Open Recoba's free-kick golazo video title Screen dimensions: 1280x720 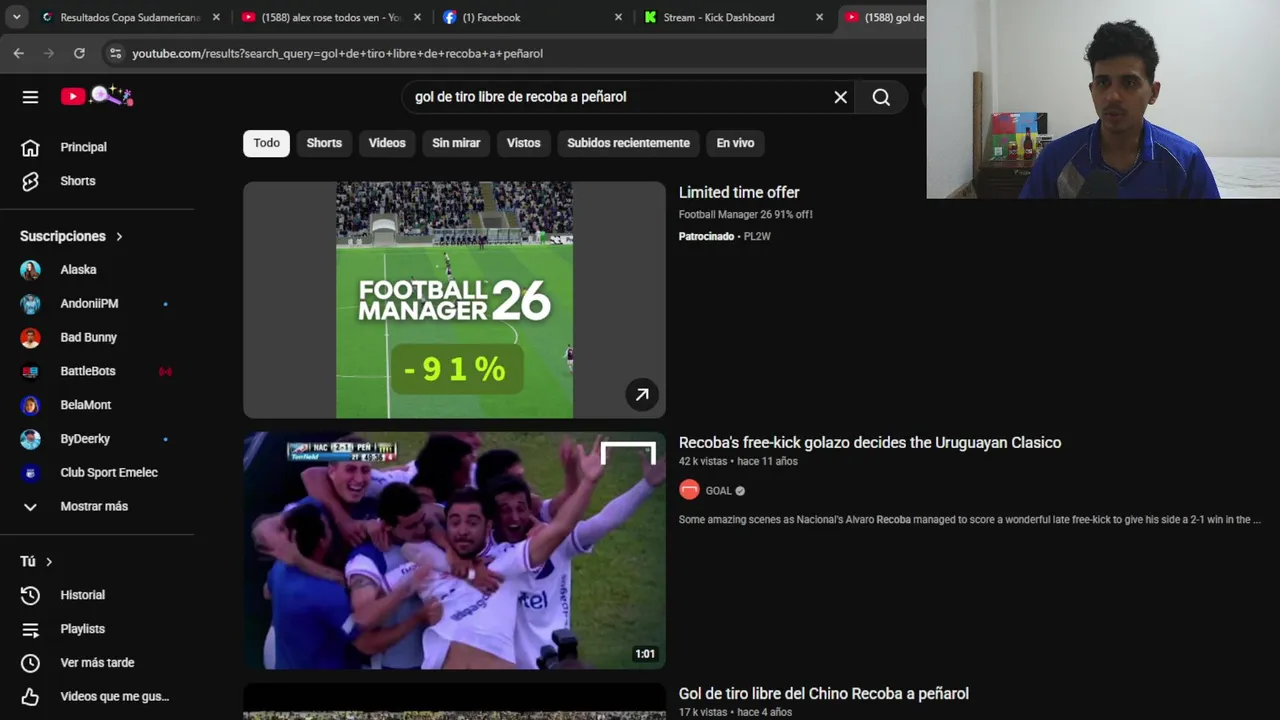click(x=870, y=443)
